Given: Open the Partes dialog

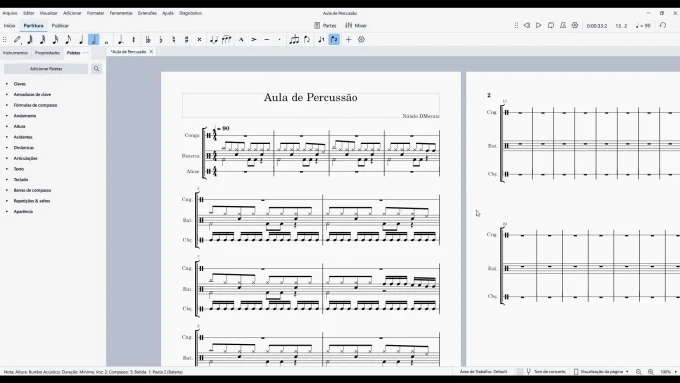Looking at the screenshot, I should point(325,26).
